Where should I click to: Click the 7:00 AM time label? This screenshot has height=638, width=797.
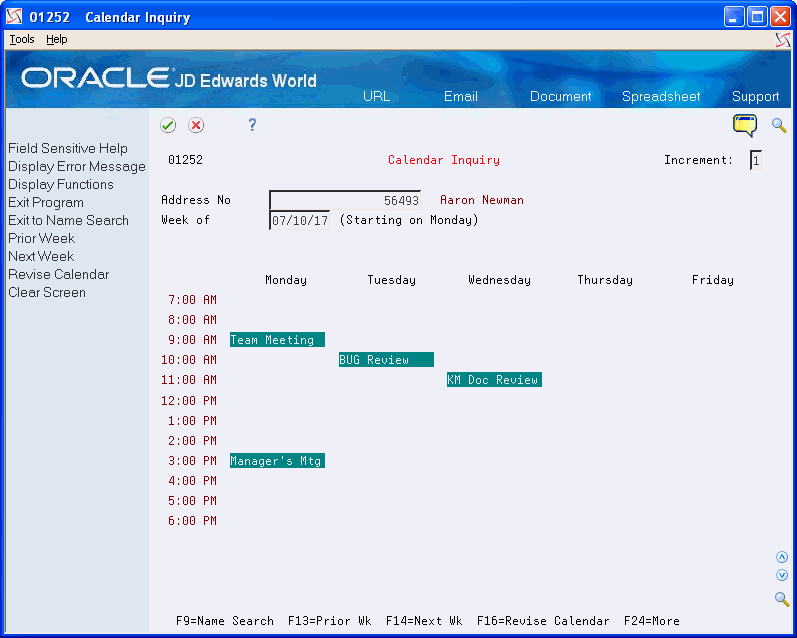[x=193, y=300]
